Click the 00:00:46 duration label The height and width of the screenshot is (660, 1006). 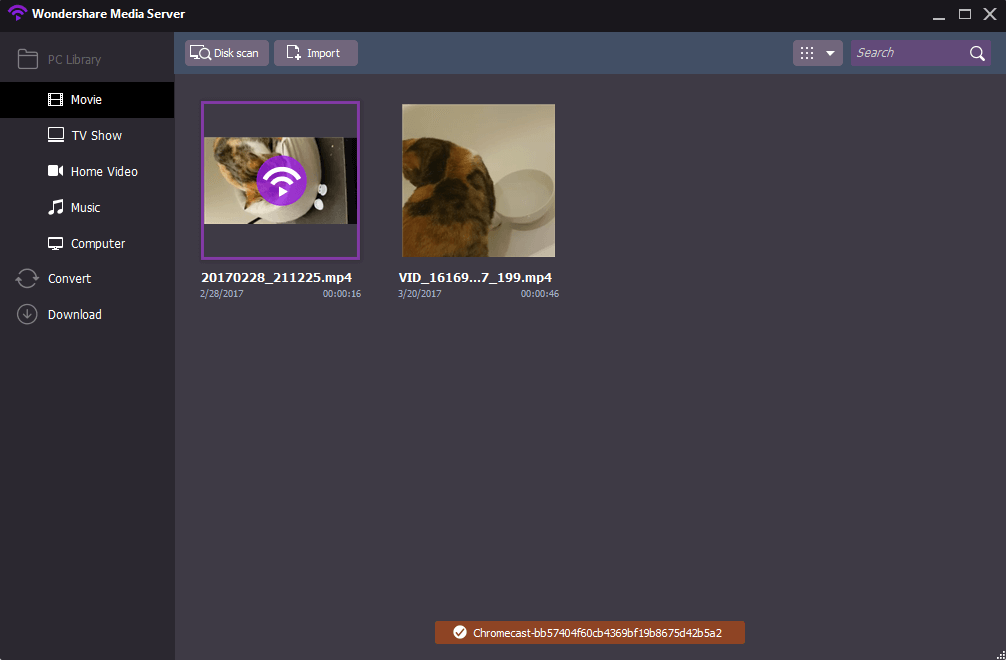pos(540,294)
